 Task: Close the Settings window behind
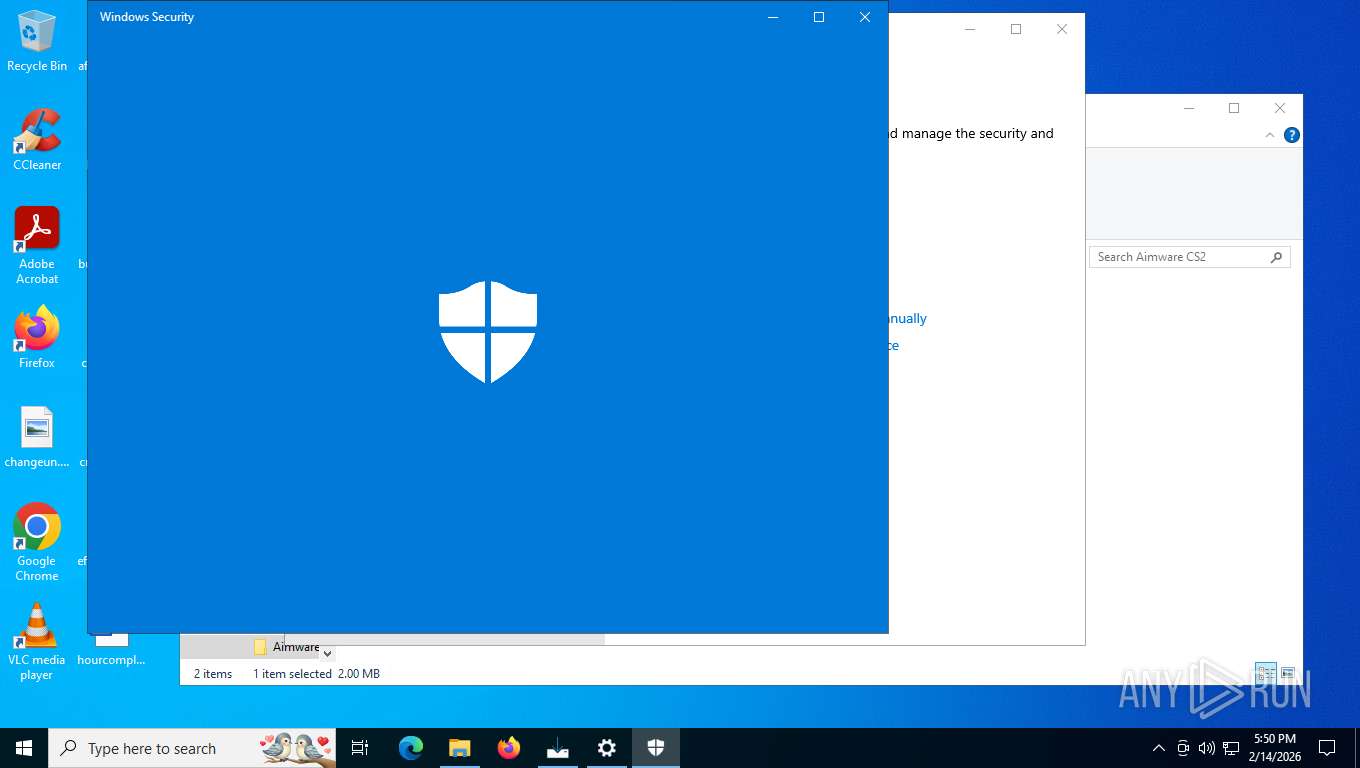pyautogui.click(x=1062, y=29)
